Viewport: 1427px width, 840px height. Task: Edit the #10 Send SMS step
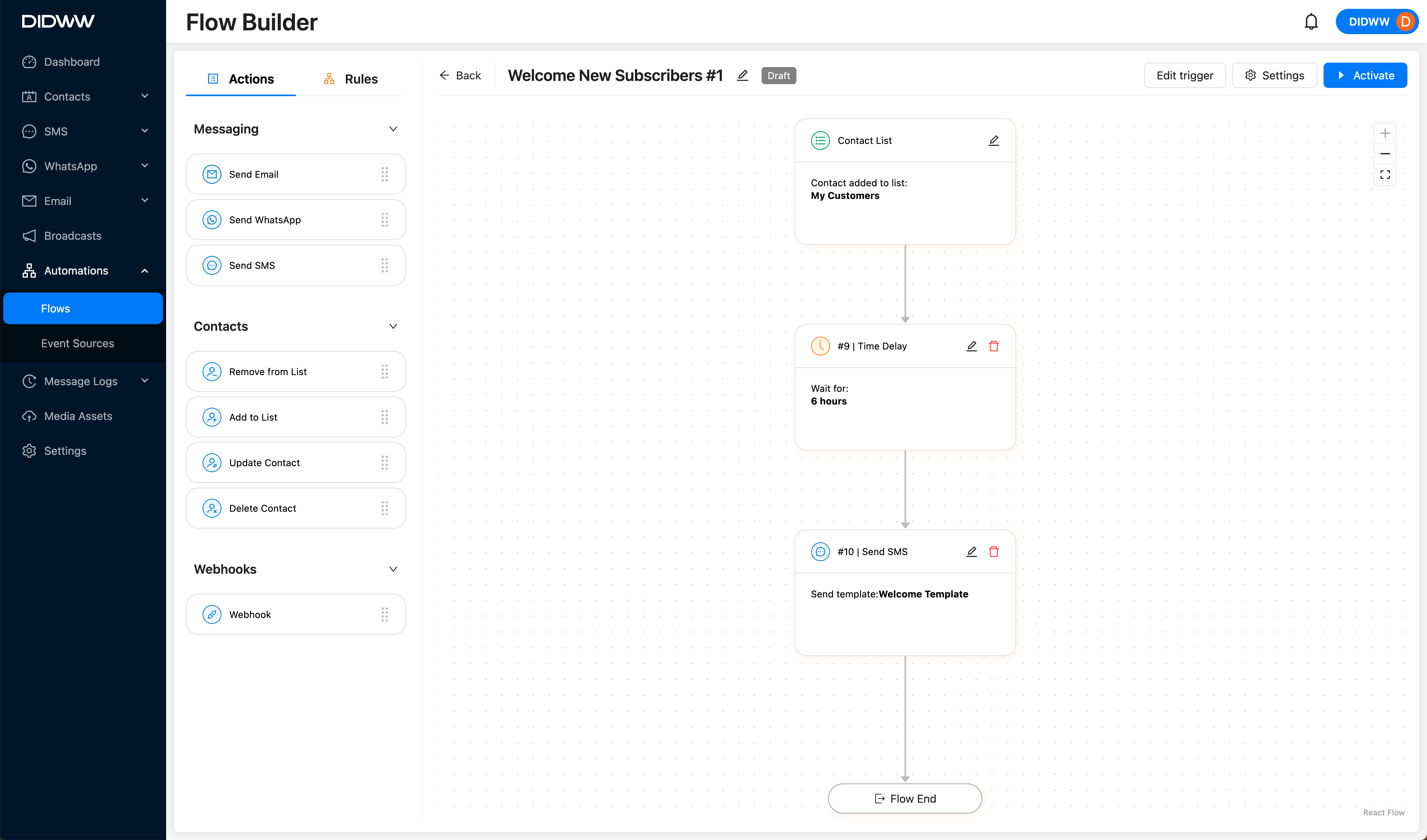[x=971, y=551]
